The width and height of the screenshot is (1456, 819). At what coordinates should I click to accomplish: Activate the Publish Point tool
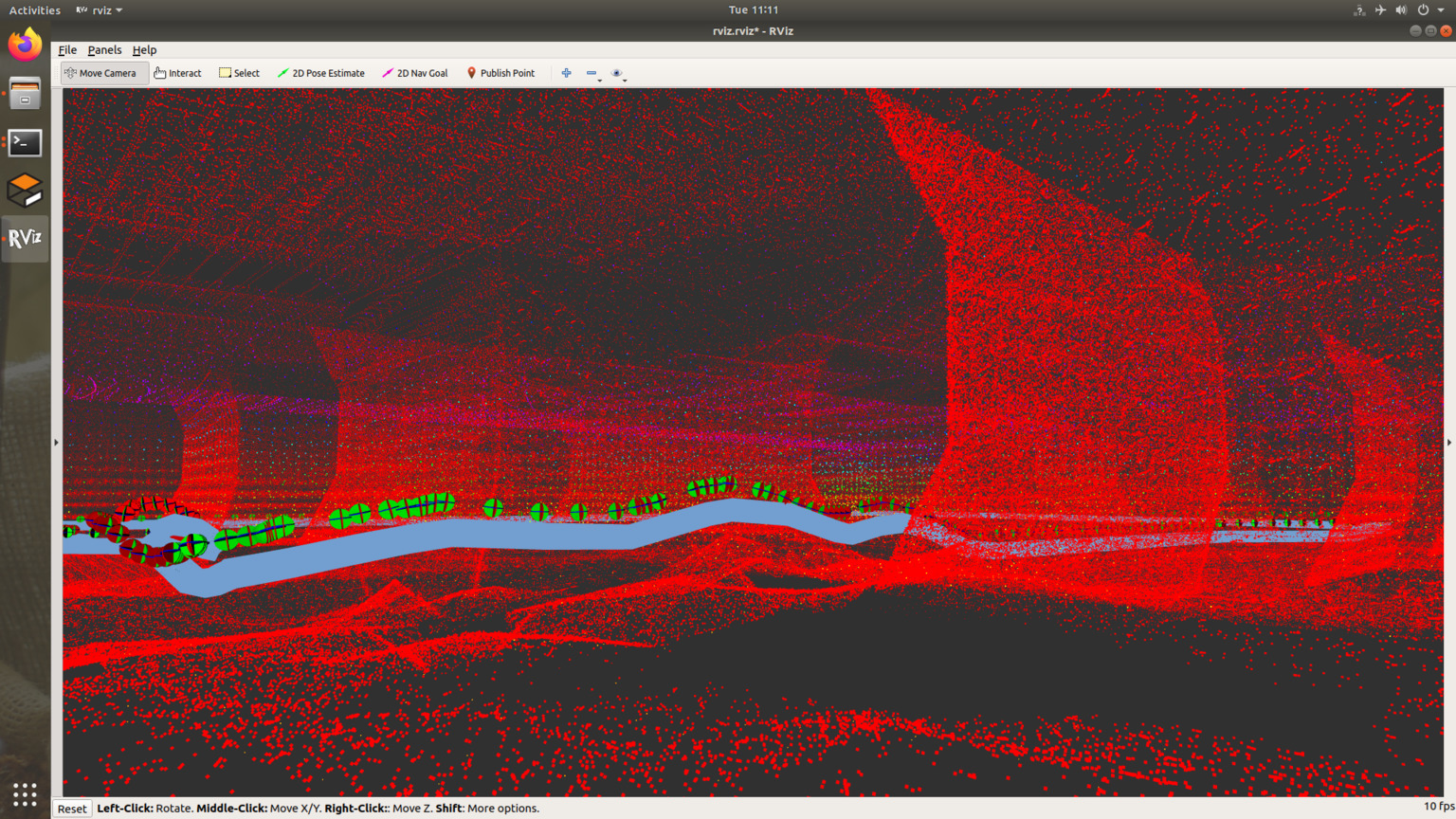(500, 73)
